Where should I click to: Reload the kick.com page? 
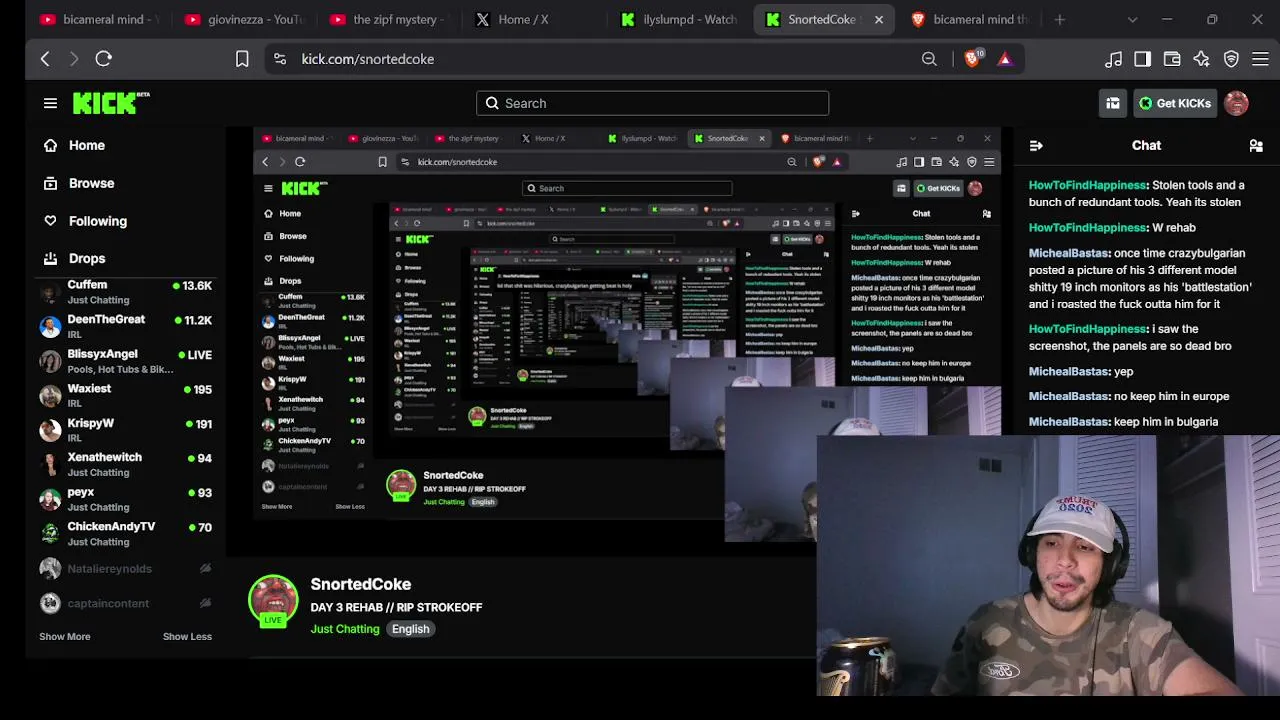(x=103, y=59)
